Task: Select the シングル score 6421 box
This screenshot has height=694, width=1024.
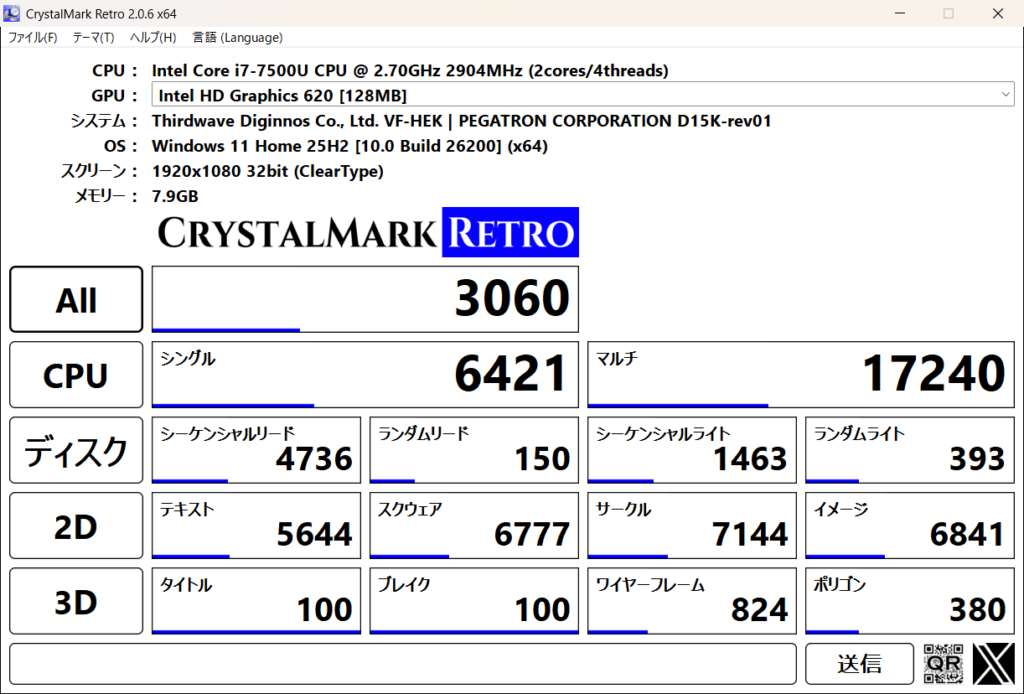Action: coord(364,375)
